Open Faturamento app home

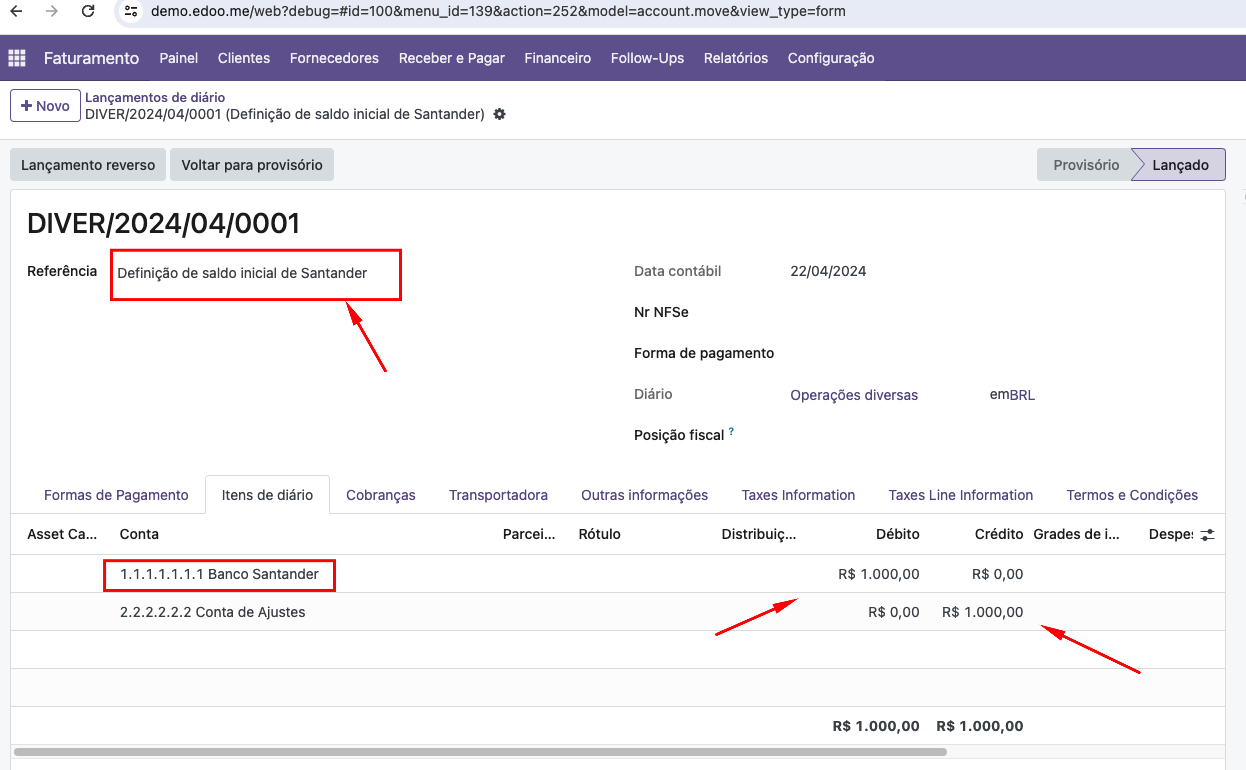coord(91,58)
